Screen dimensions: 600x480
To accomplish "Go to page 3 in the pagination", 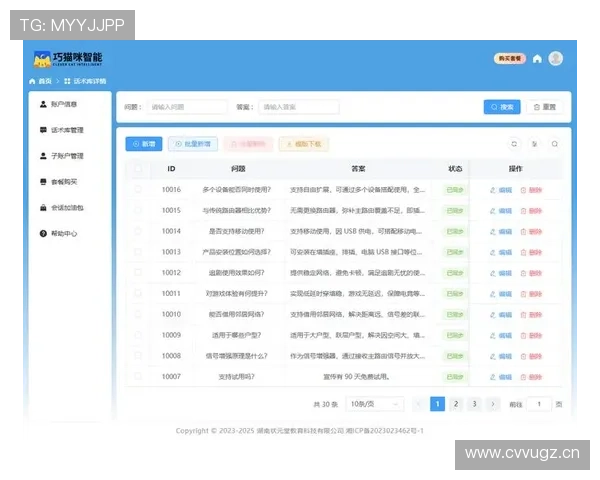I will (474, 404).
